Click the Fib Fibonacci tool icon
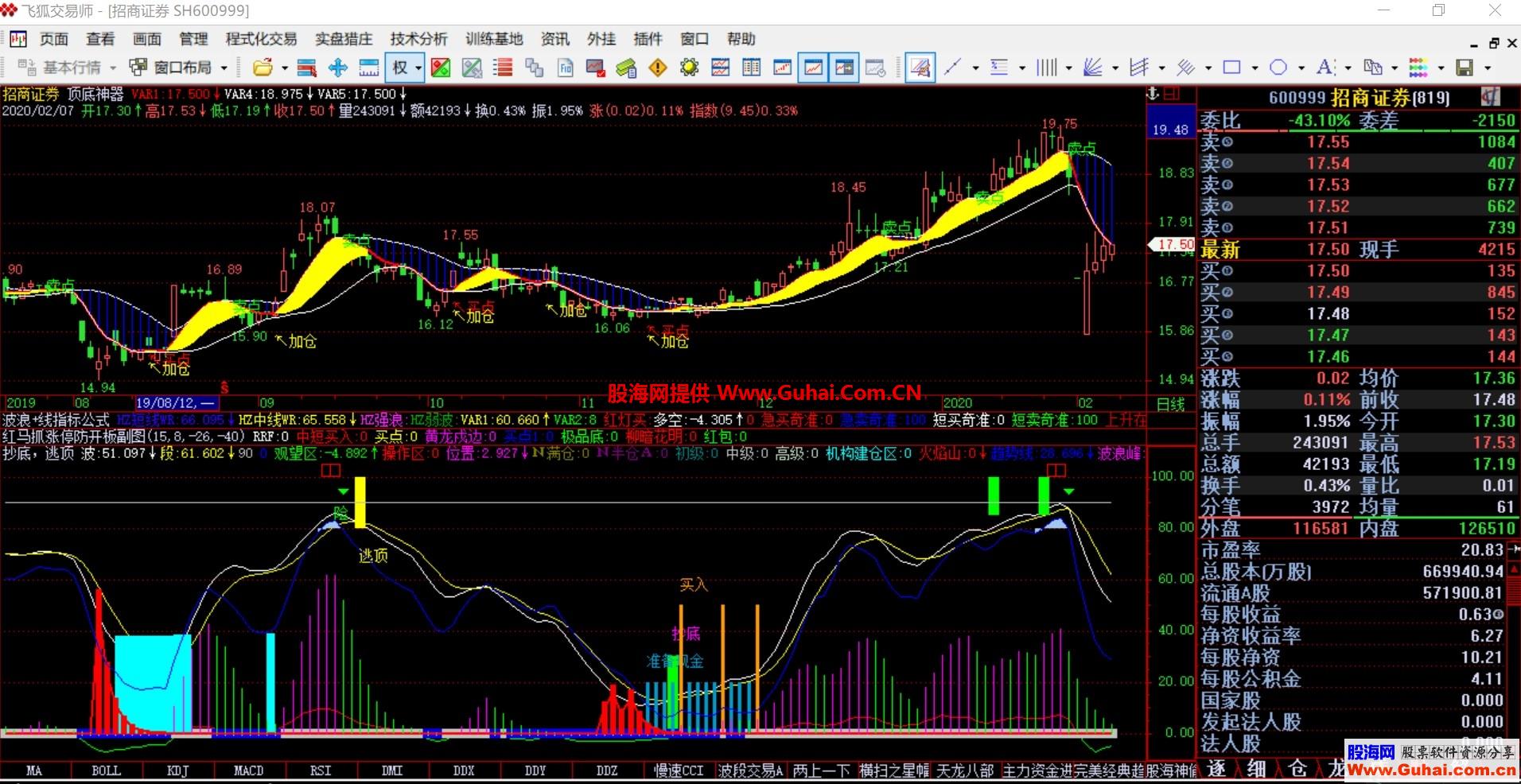The image size is (1521, 784). point(565,68)
